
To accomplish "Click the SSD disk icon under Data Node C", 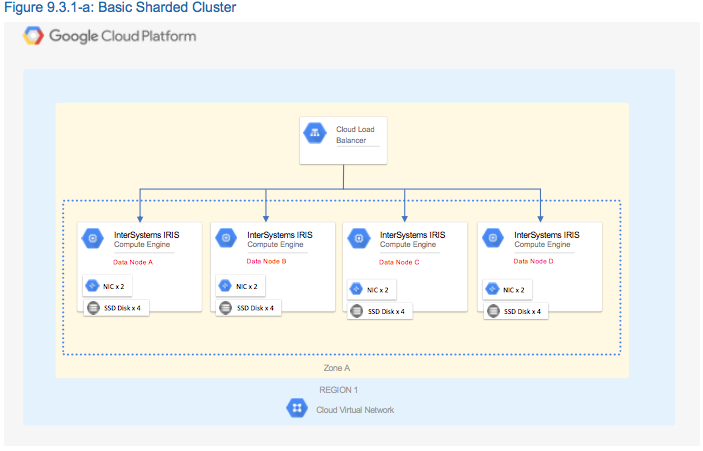I will [356, 311].
